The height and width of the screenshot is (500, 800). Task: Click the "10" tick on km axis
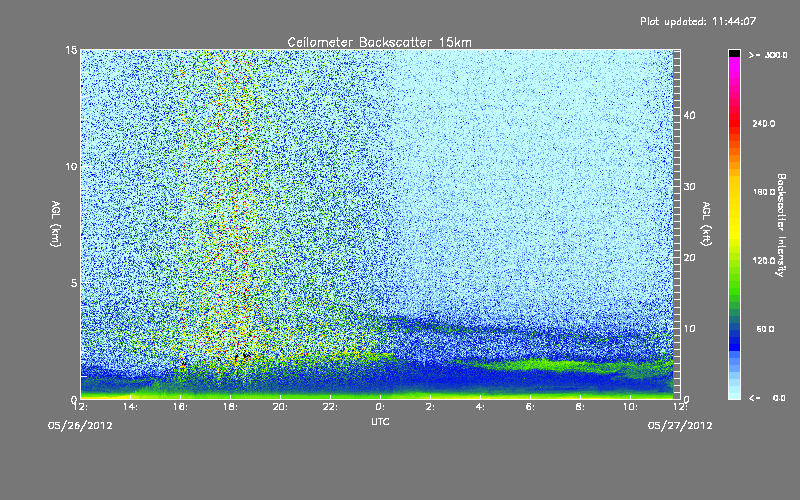click(71, 167)
